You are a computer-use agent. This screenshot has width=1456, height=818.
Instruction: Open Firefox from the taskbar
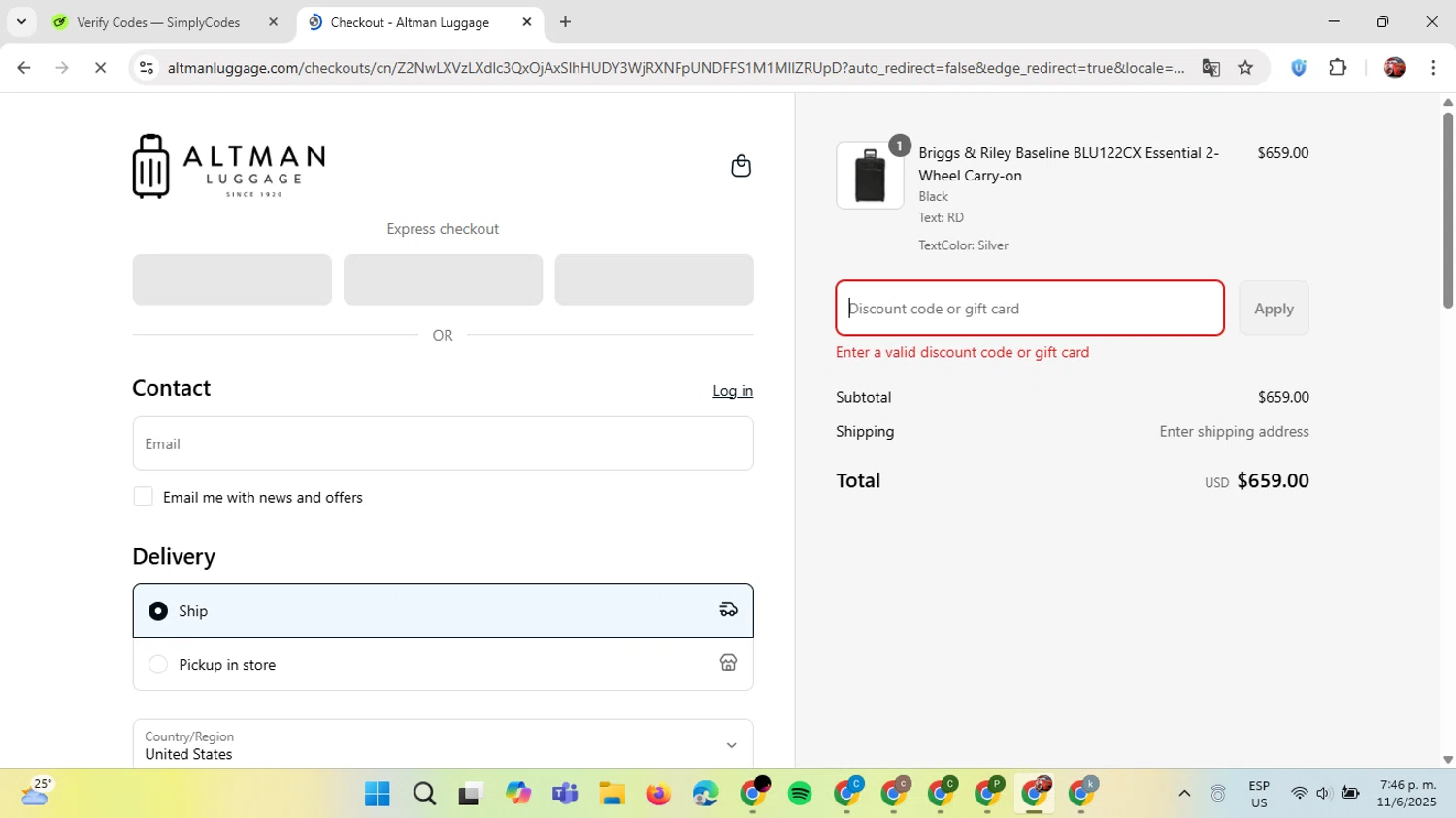659,794
